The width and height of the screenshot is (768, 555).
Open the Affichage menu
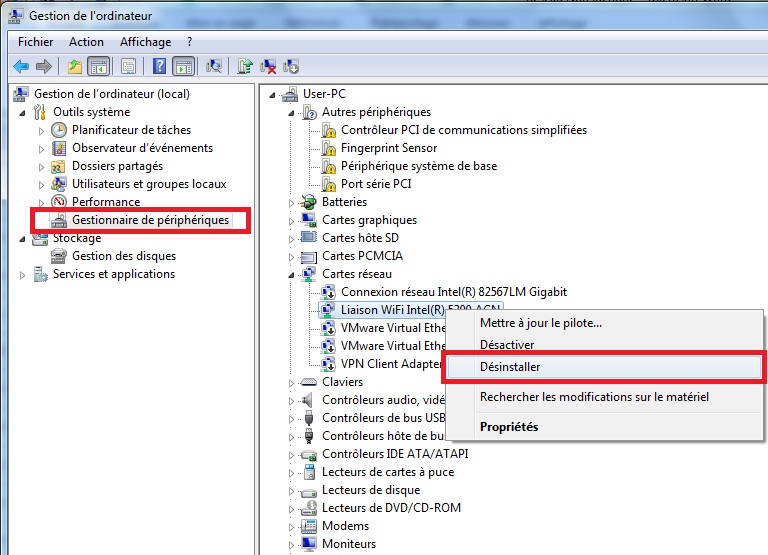[x=145, y=42]
